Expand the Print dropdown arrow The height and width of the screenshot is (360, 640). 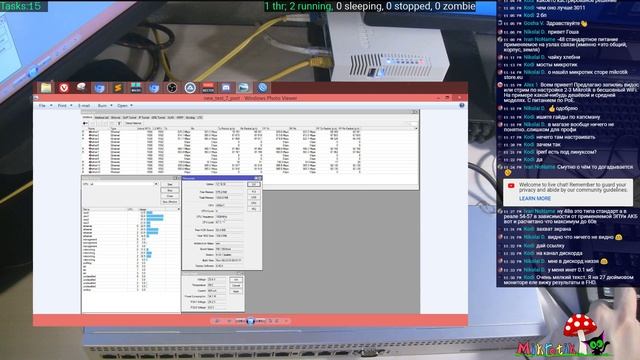pyautogui.click(x=71, y=106)
